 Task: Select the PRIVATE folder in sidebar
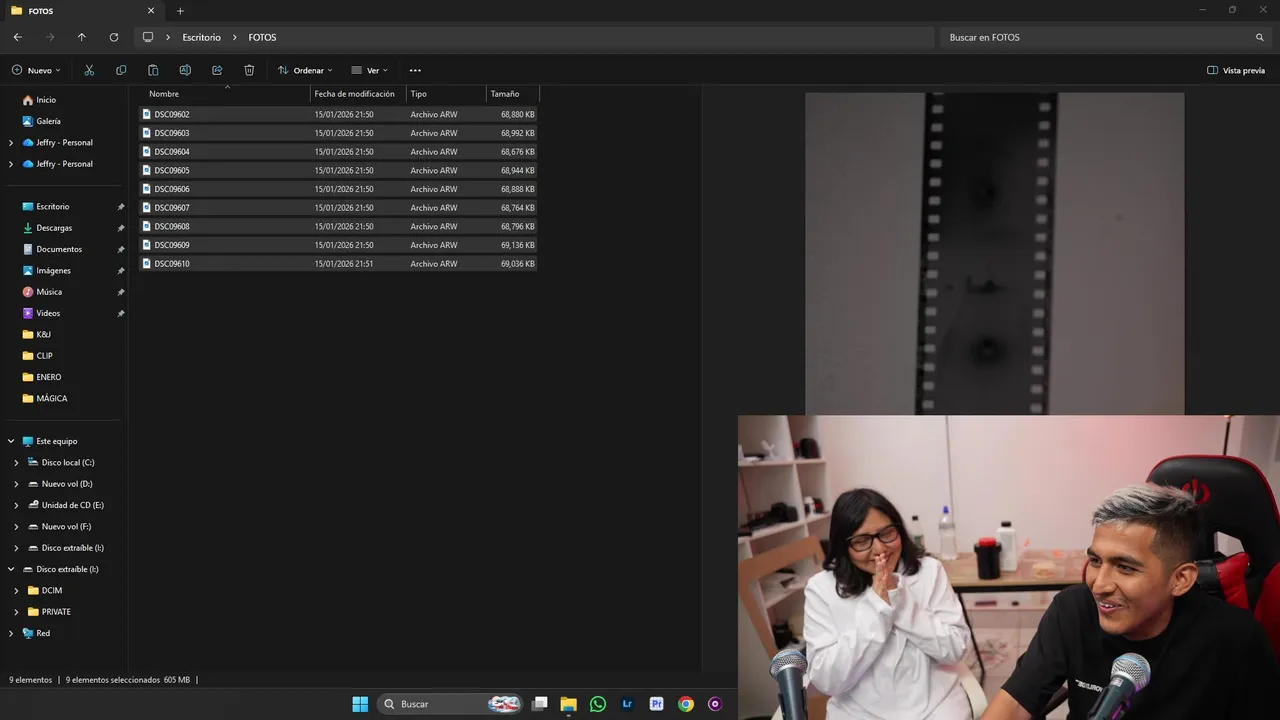click(56, 612)
